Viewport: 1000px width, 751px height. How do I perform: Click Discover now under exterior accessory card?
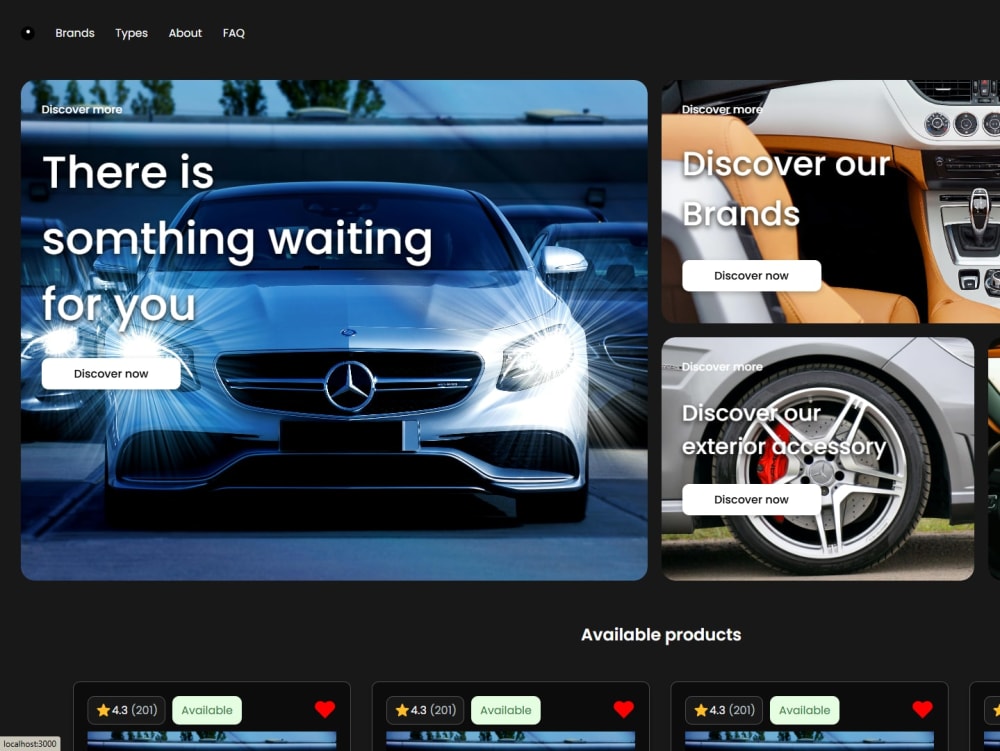751,499
